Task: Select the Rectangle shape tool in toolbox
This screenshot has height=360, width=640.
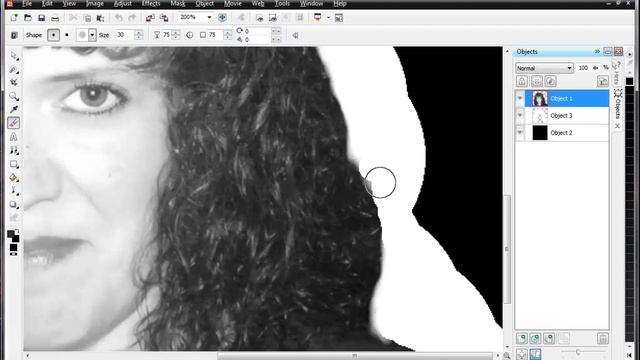Action: point(14,164)
